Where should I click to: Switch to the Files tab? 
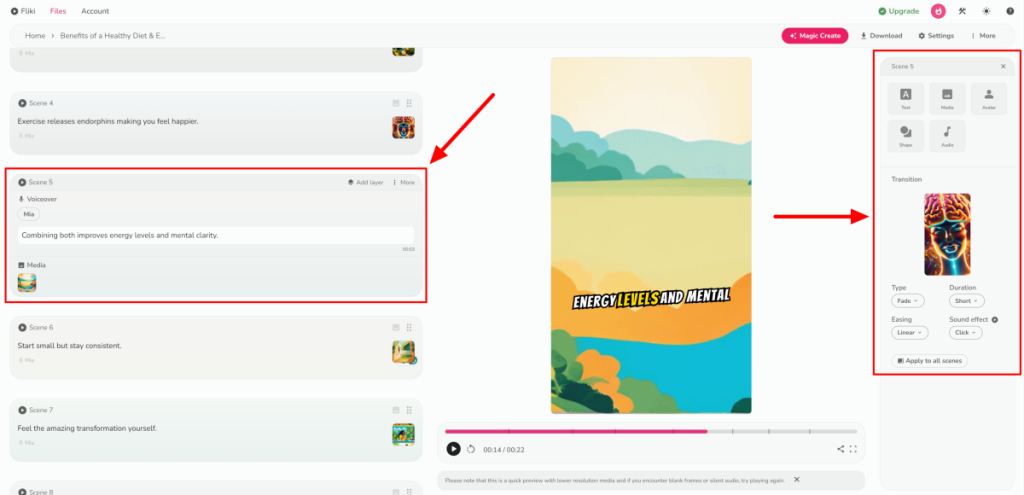[58, 11]
